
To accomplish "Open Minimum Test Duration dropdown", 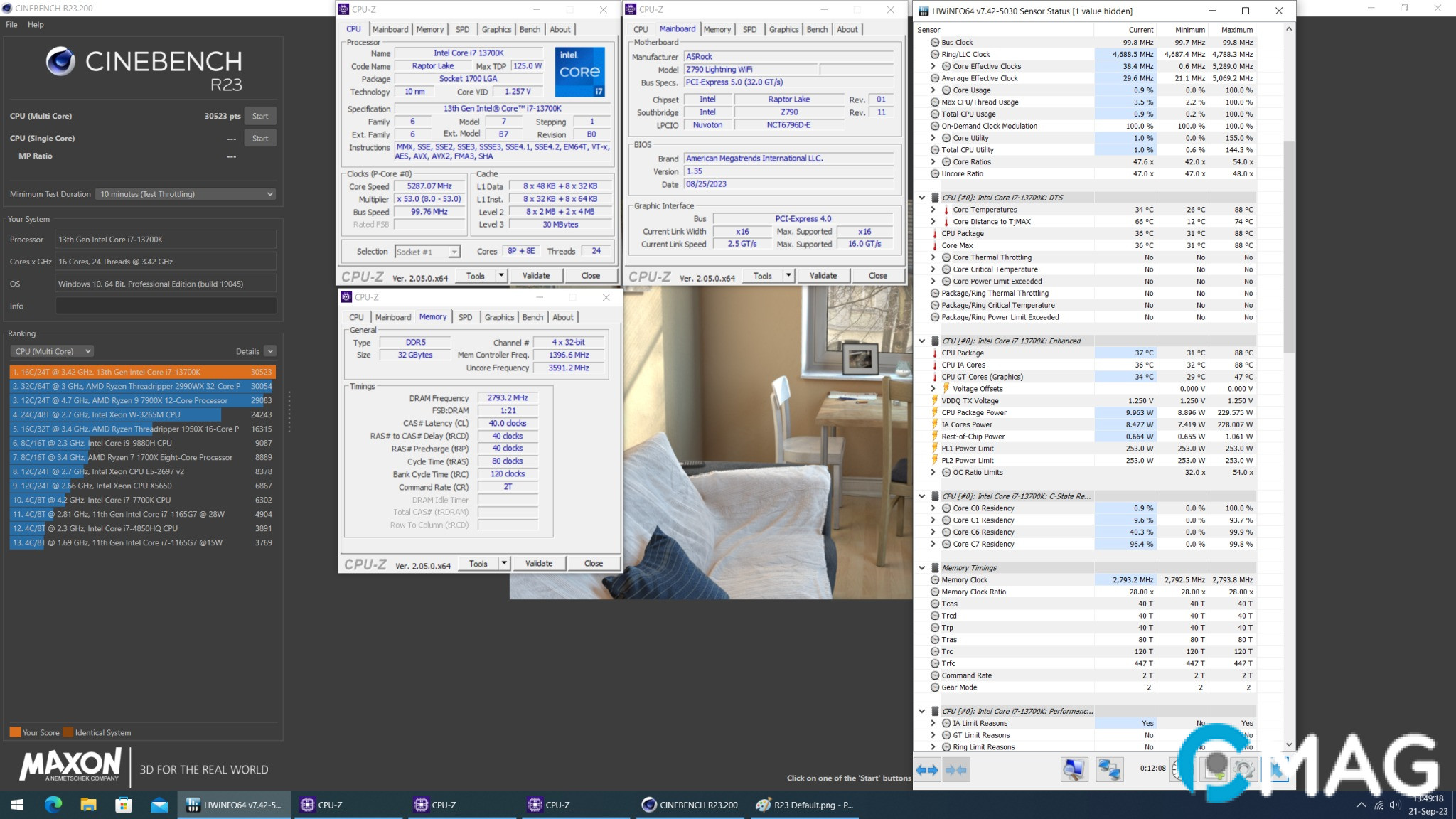I will [186, 194].
